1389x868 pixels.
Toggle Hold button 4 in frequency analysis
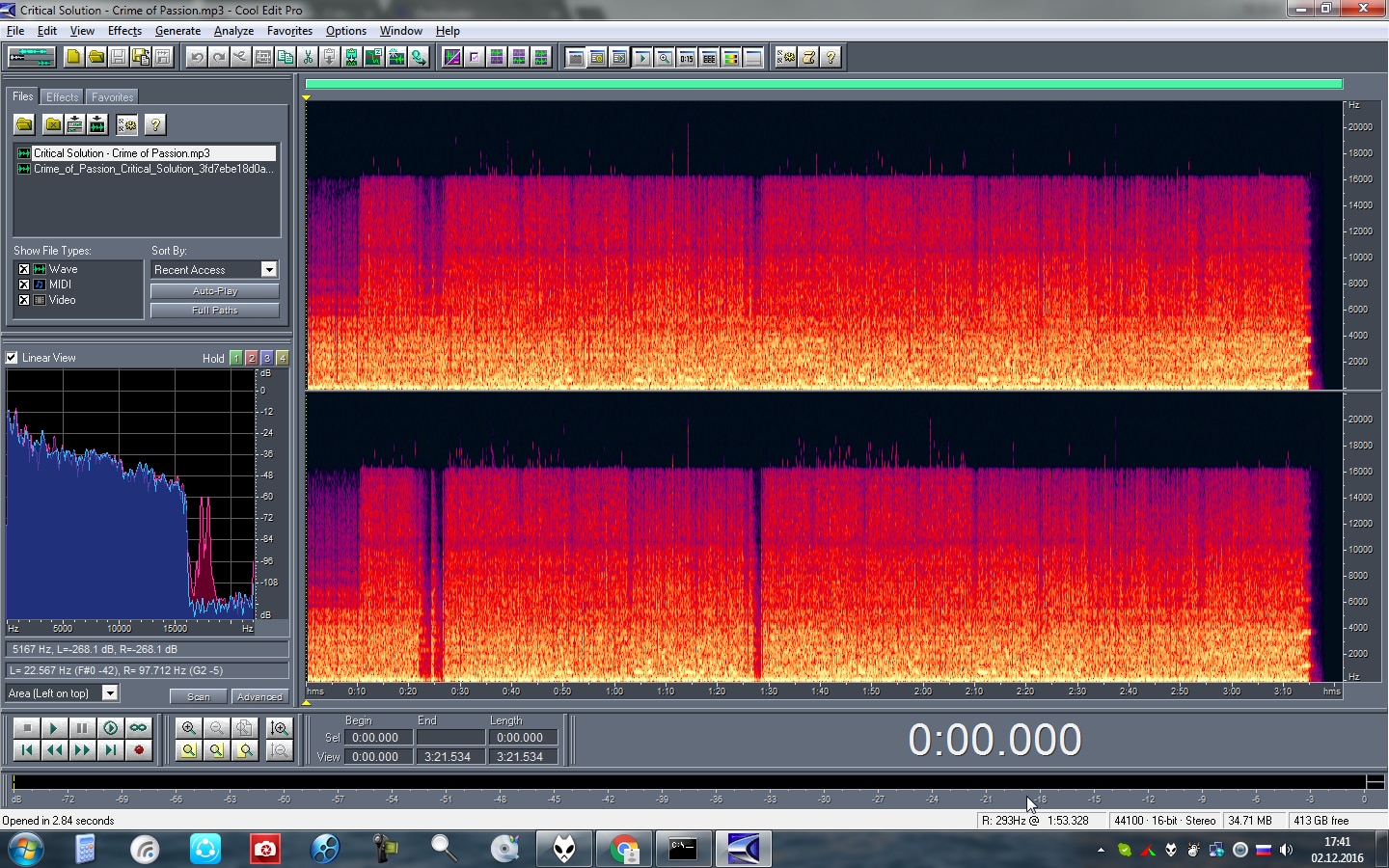(283, 358)
